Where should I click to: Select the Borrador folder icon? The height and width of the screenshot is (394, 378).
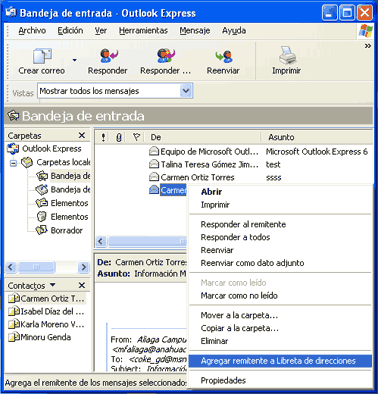click(42, 230)
